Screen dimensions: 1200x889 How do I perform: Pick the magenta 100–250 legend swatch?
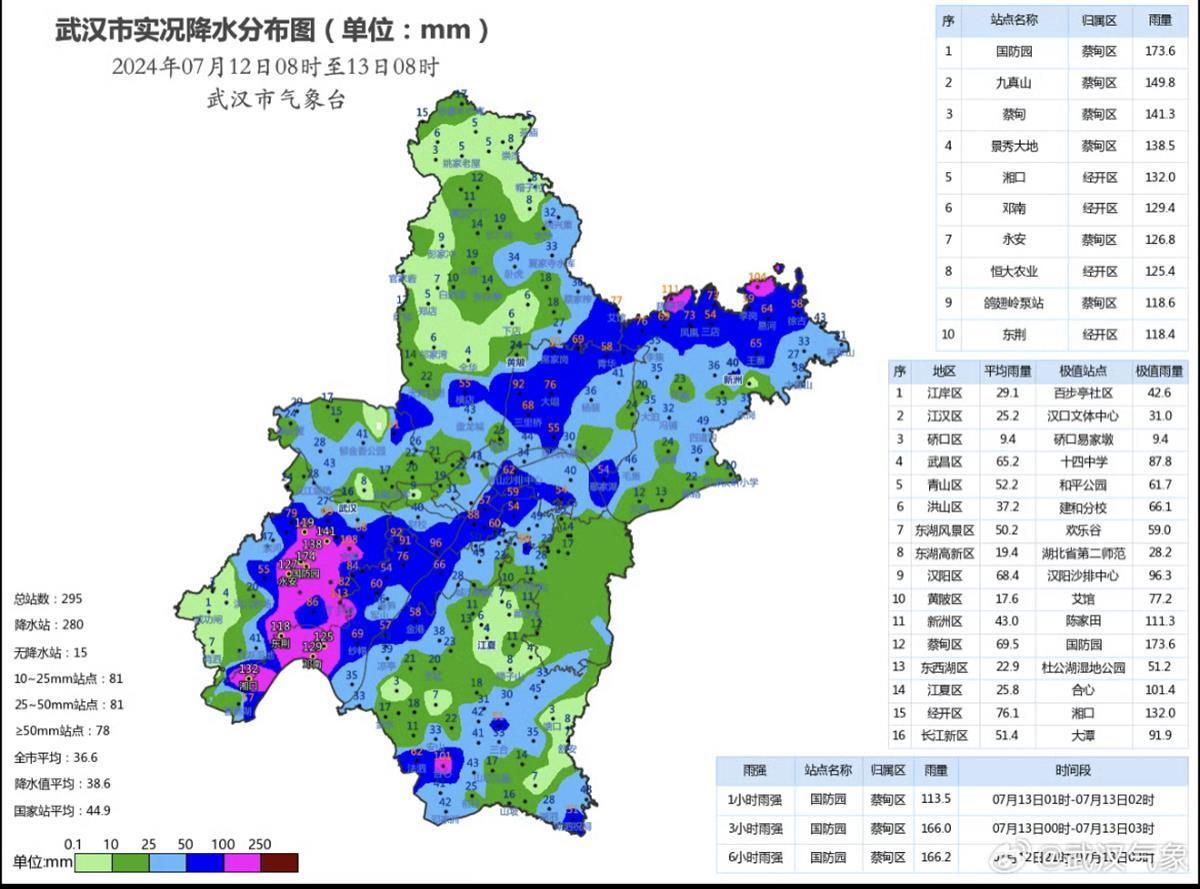coord(242,863)
